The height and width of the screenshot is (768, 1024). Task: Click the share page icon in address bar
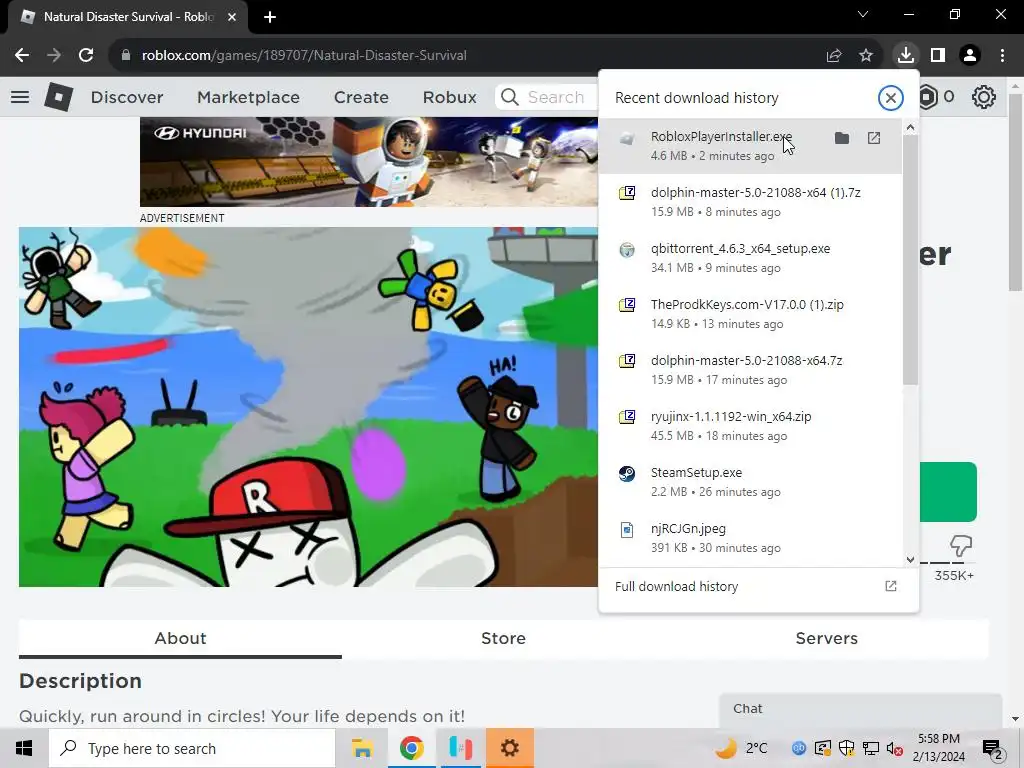pos(833,56)
